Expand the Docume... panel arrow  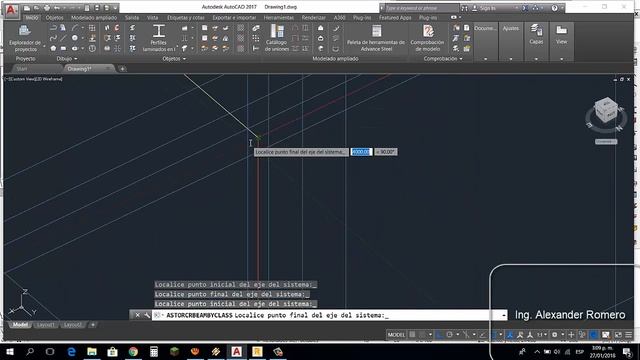click(x=485, y=59)
